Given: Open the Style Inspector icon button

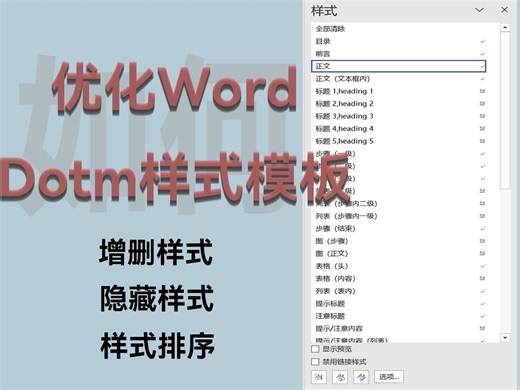Looking at the screenshot, I should (x=340, y=377).
